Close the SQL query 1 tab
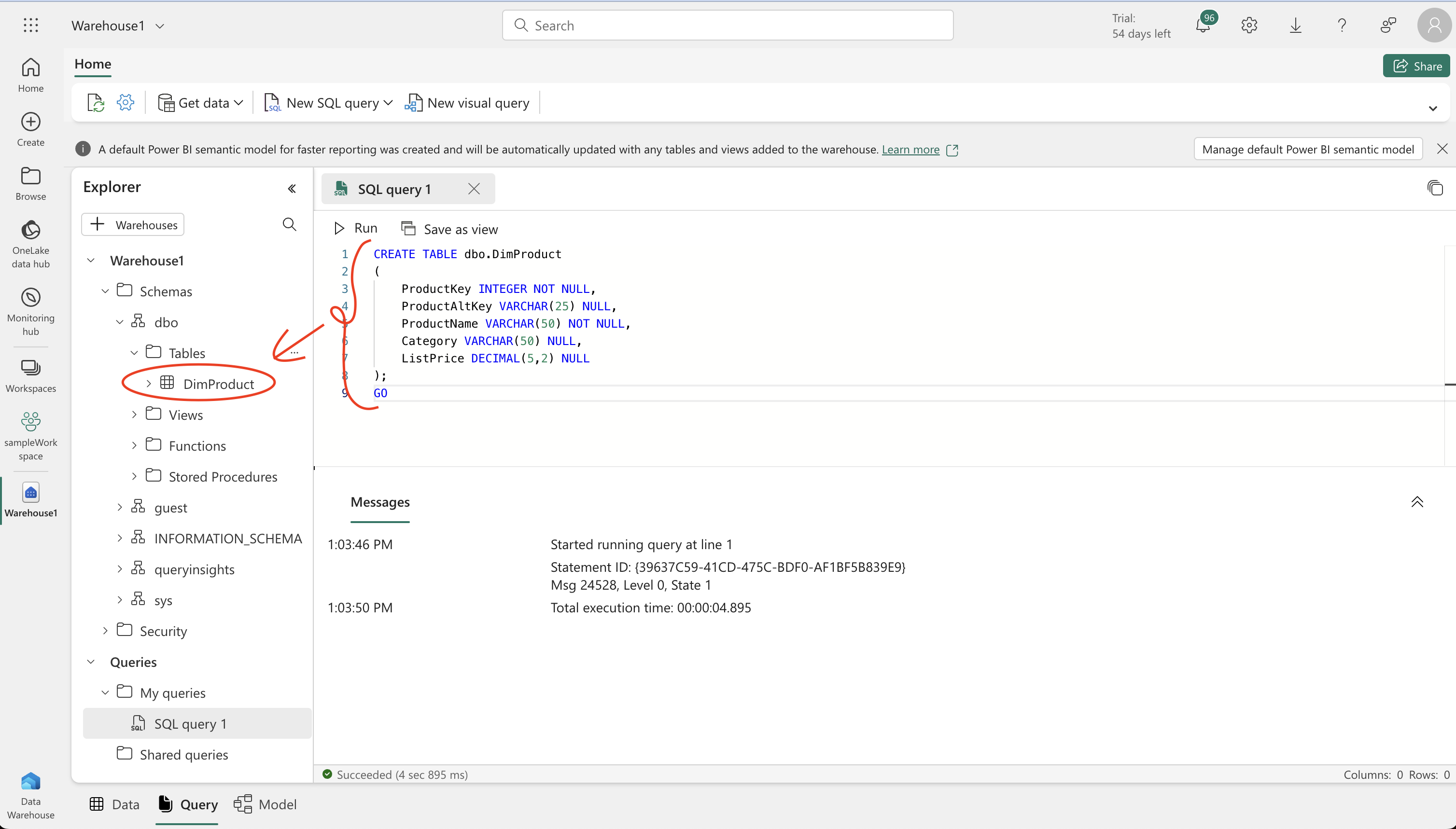Screen dimensions: 1456x829 (x=474, y=189)
